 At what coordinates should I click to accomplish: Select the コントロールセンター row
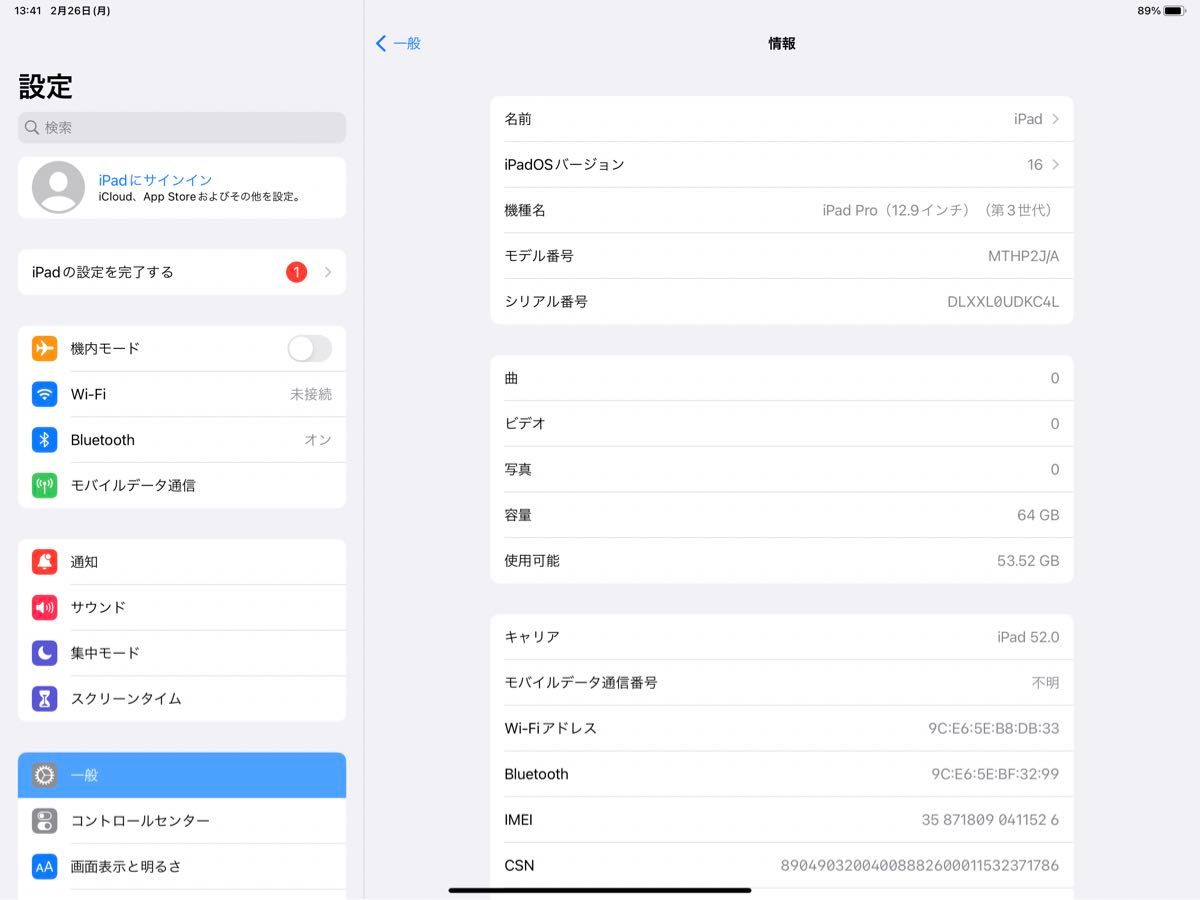[x=182, y=821]
